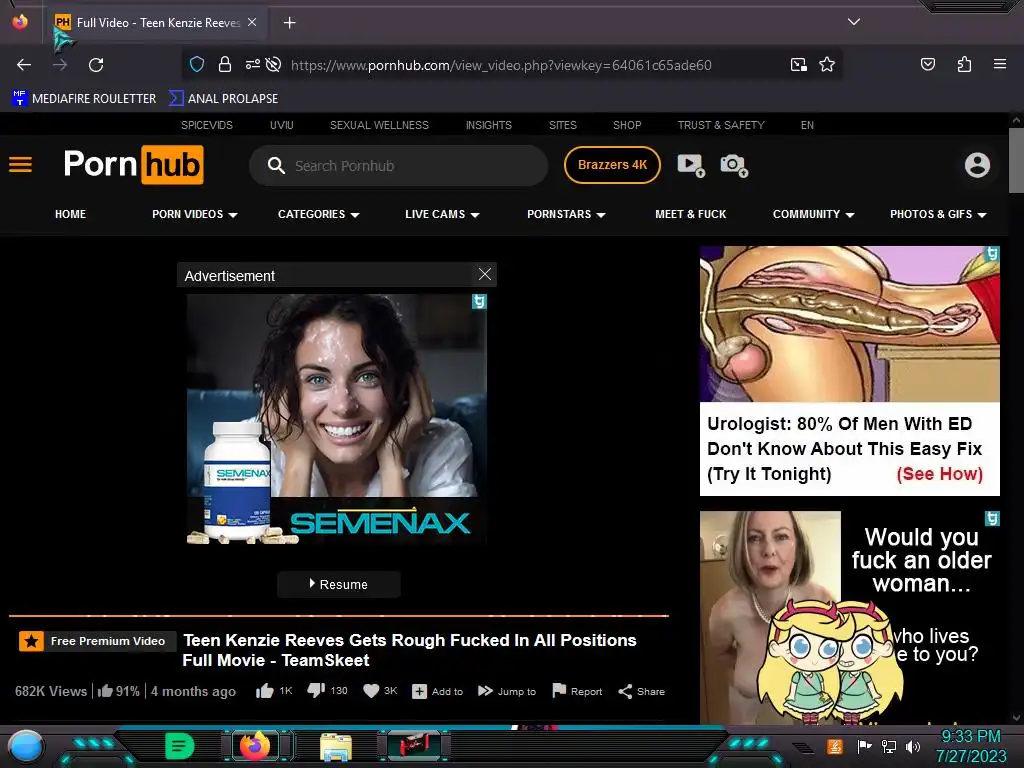Screen dimensions: 1024x768
Task: Click the orange video progress bar
Action: pos(339,615)
